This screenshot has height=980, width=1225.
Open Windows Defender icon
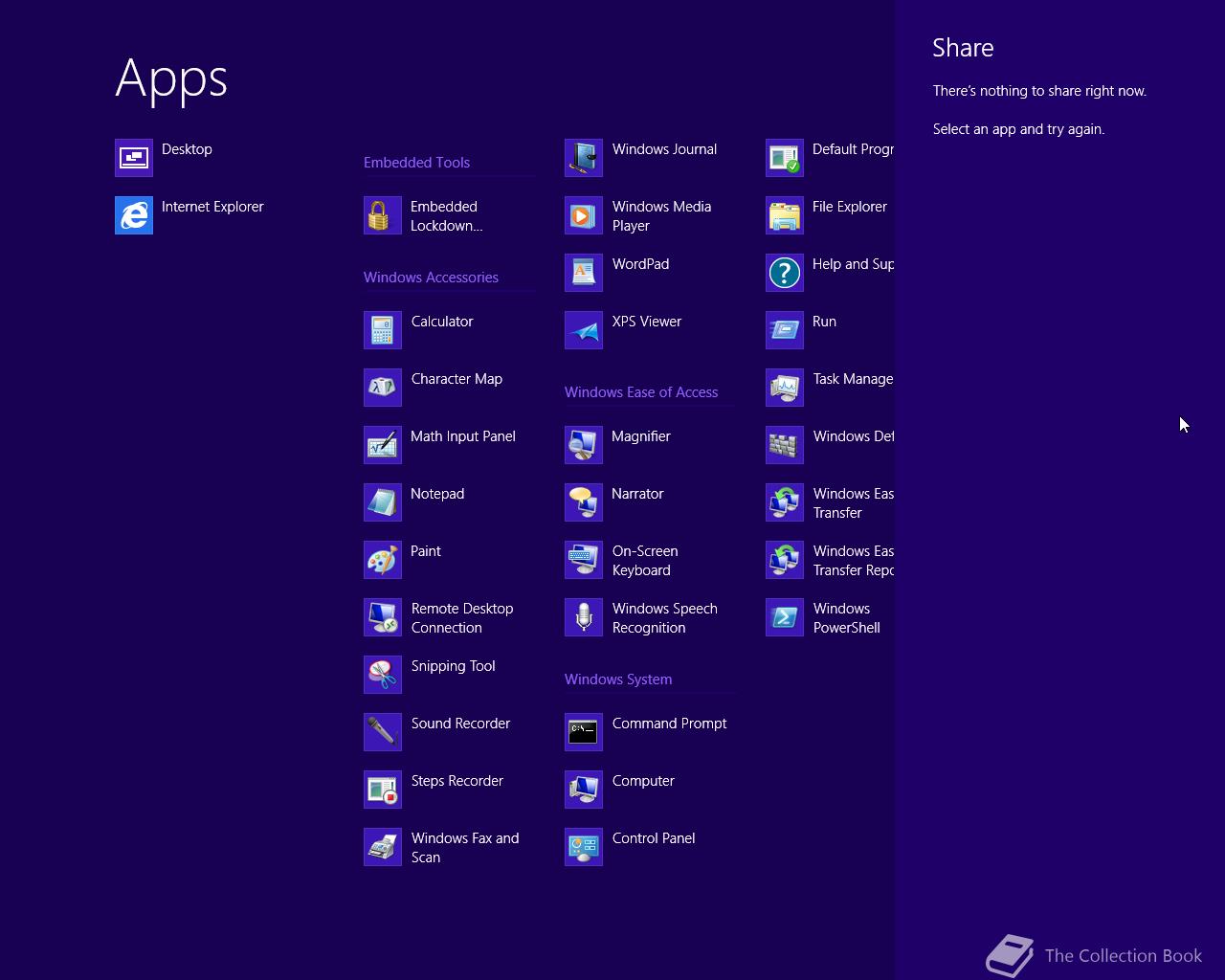tap(785, 445)
